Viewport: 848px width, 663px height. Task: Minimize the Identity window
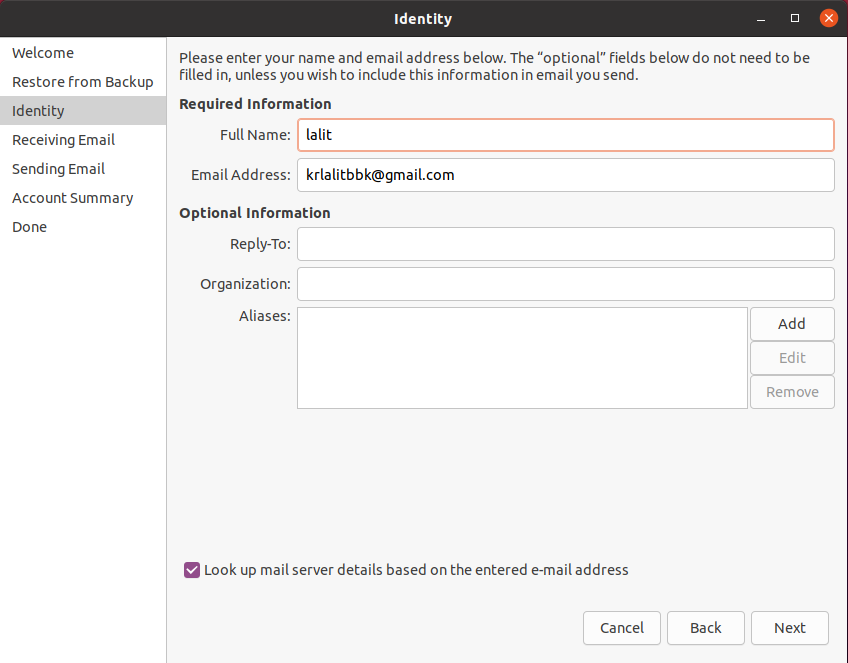[x=760, y=18]
